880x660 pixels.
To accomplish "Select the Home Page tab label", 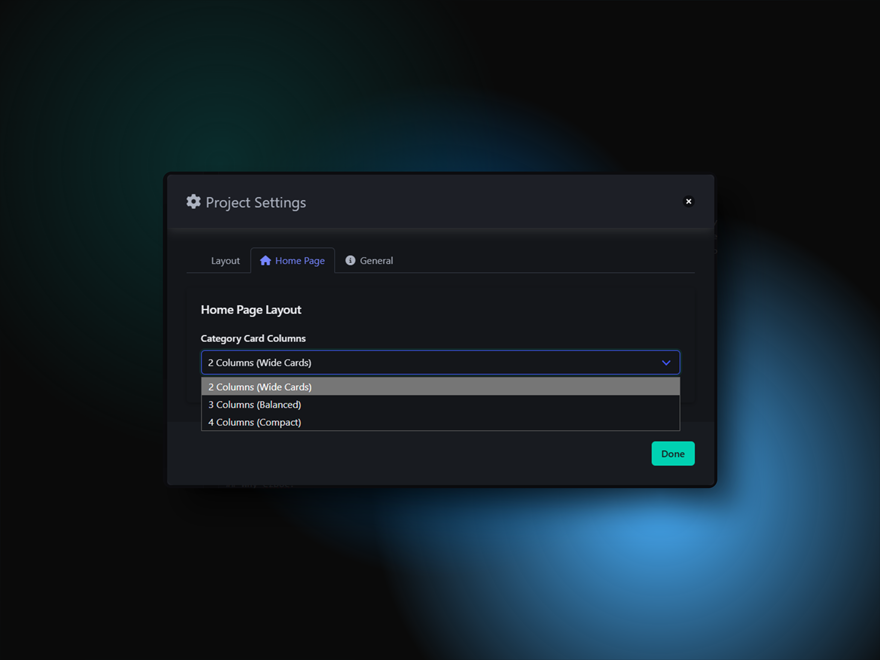I will click(x=300, y=261).
